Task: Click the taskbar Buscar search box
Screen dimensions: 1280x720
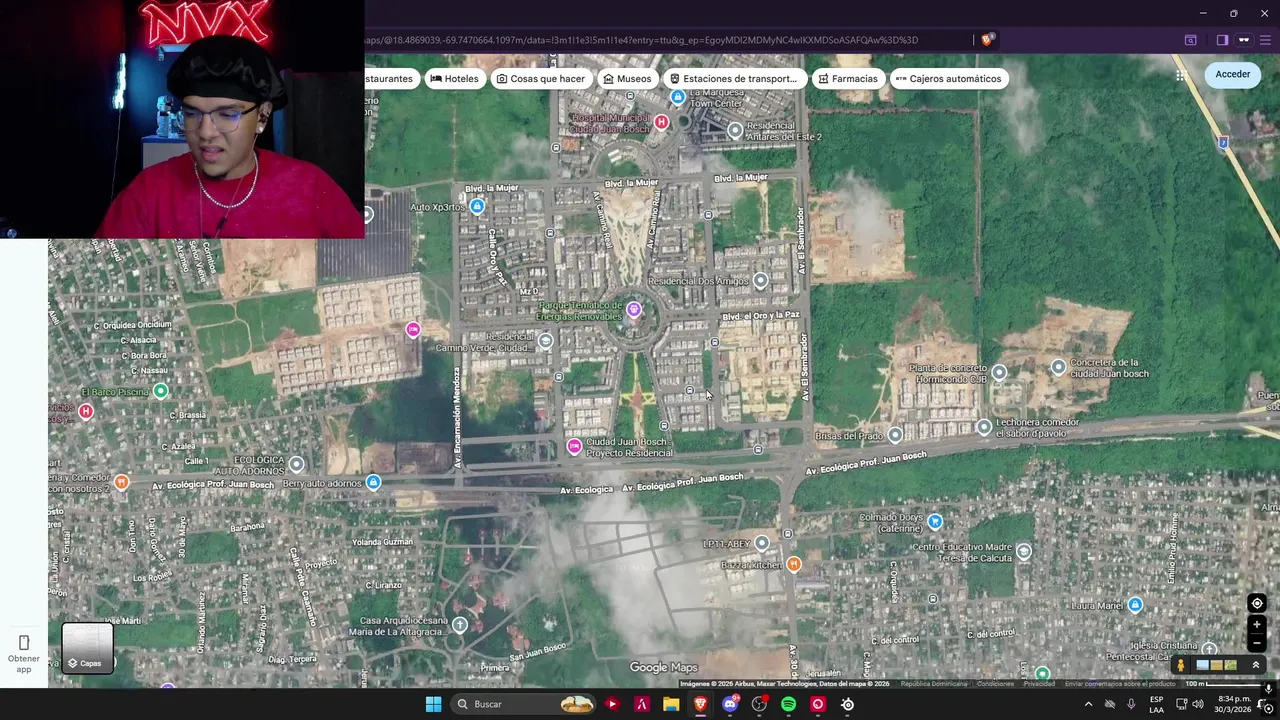Action: [x=522, y=704]
